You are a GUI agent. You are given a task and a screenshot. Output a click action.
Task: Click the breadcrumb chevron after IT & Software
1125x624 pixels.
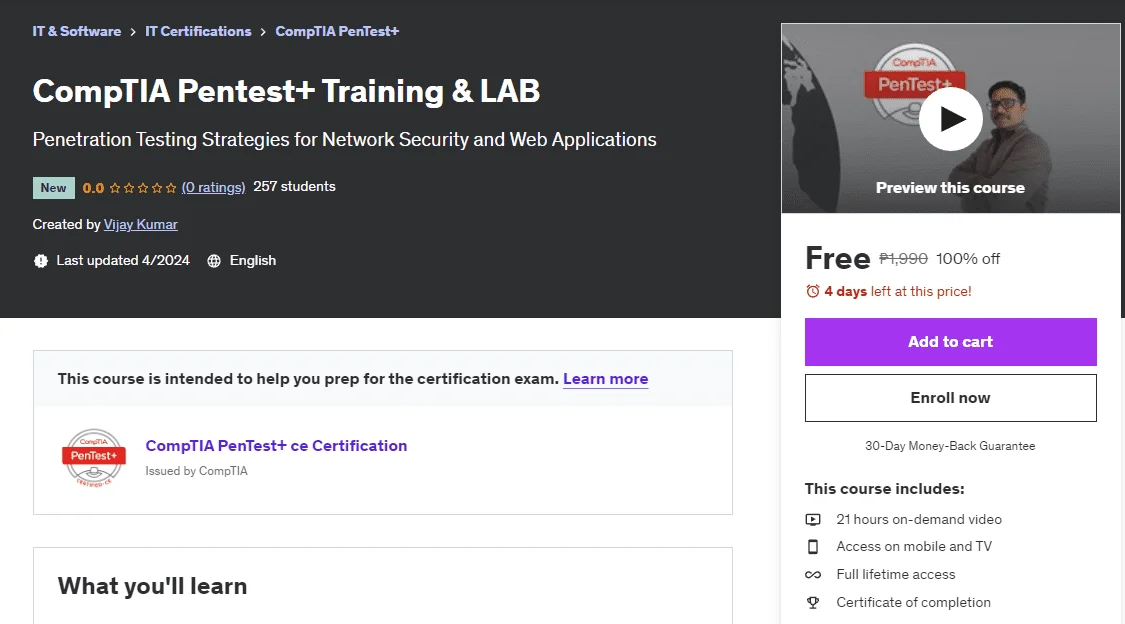[x=133, y=32]
